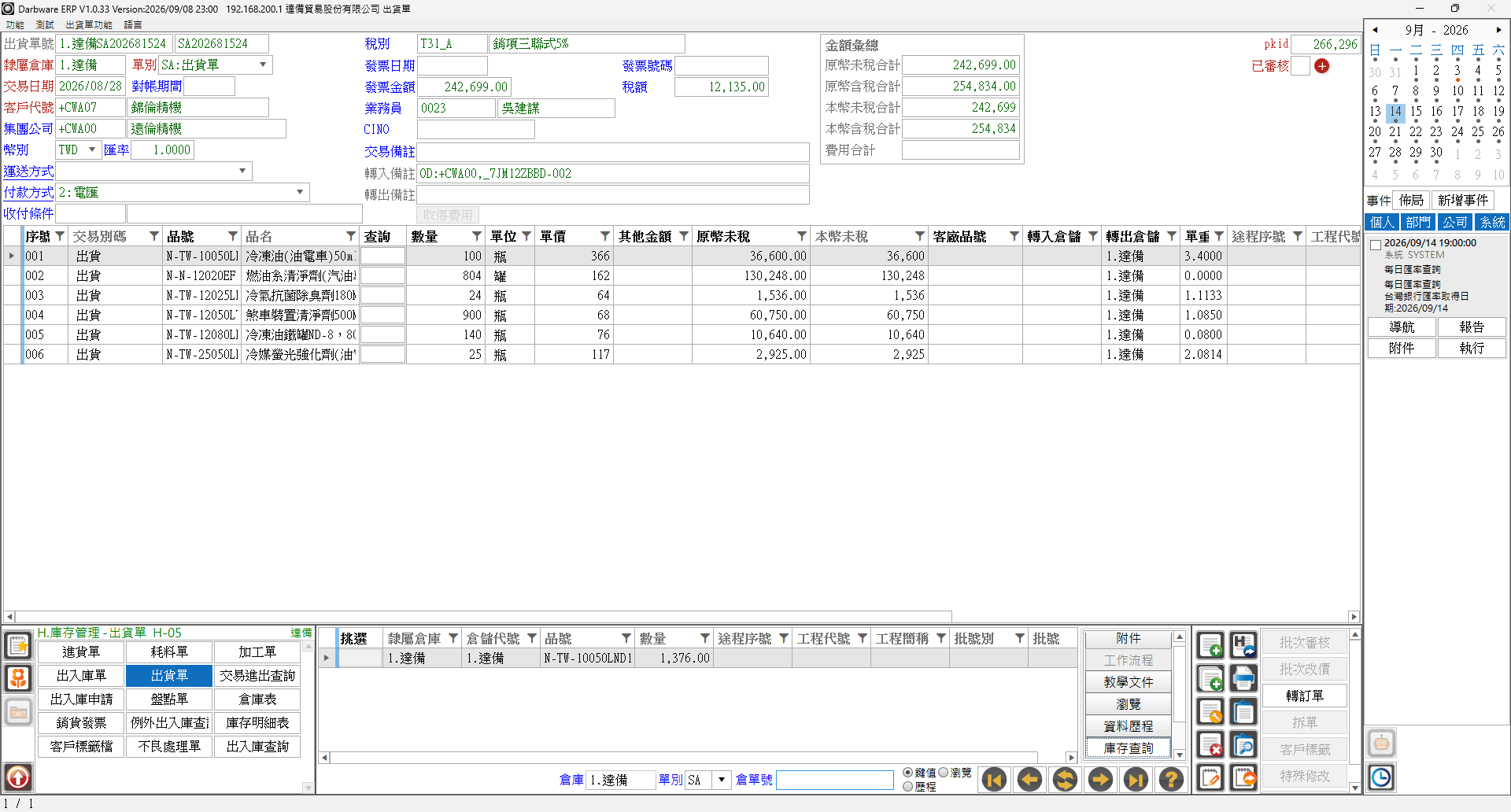
Task: Open the 付款方式 2:電匯 dropdown
Action: pyautogui.click(x=300, y=192)
